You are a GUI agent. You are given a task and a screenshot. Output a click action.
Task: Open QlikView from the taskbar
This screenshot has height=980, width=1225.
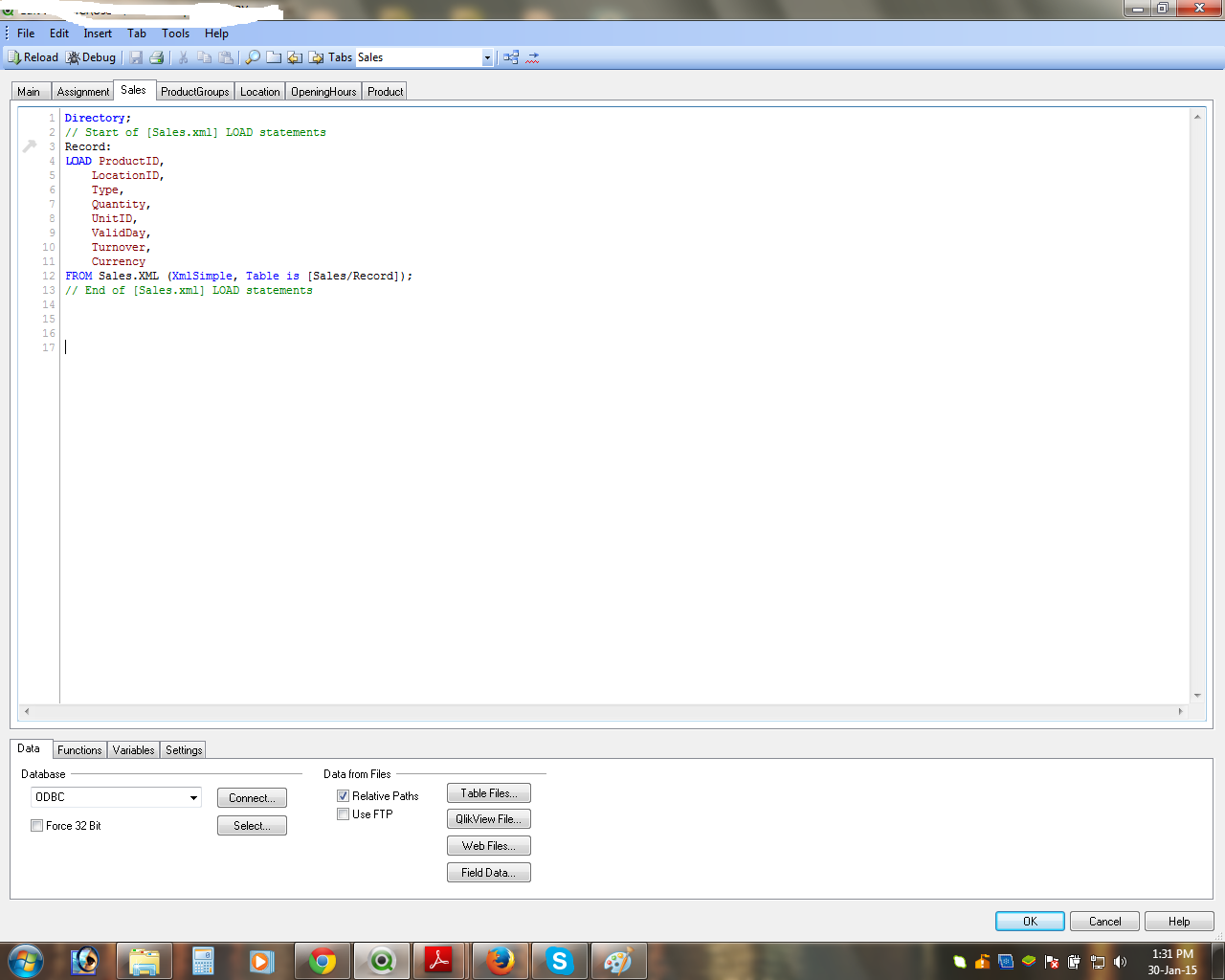(x=382, y=961)
